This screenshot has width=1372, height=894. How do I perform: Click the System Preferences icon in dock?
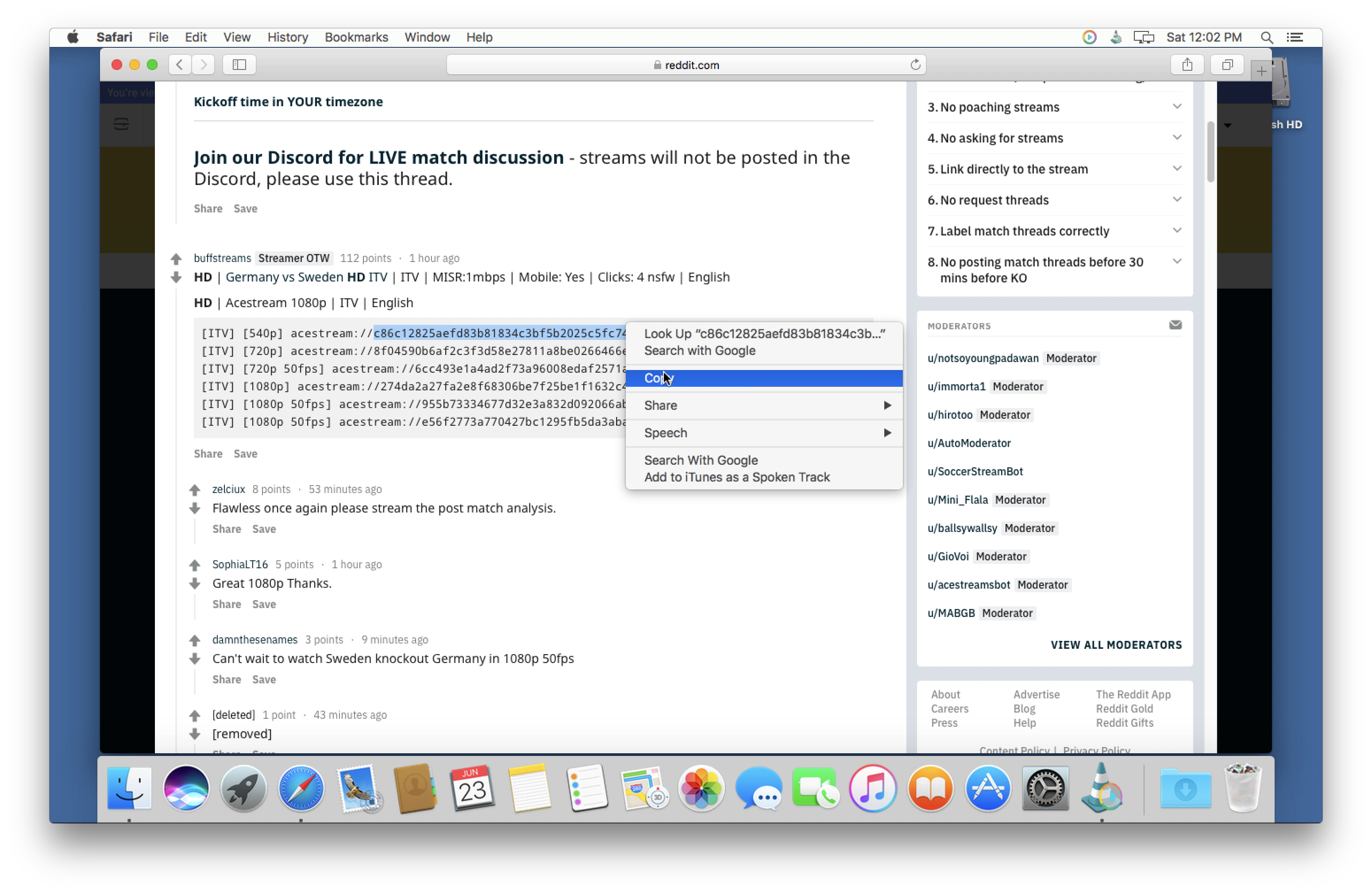point(1045,789)
